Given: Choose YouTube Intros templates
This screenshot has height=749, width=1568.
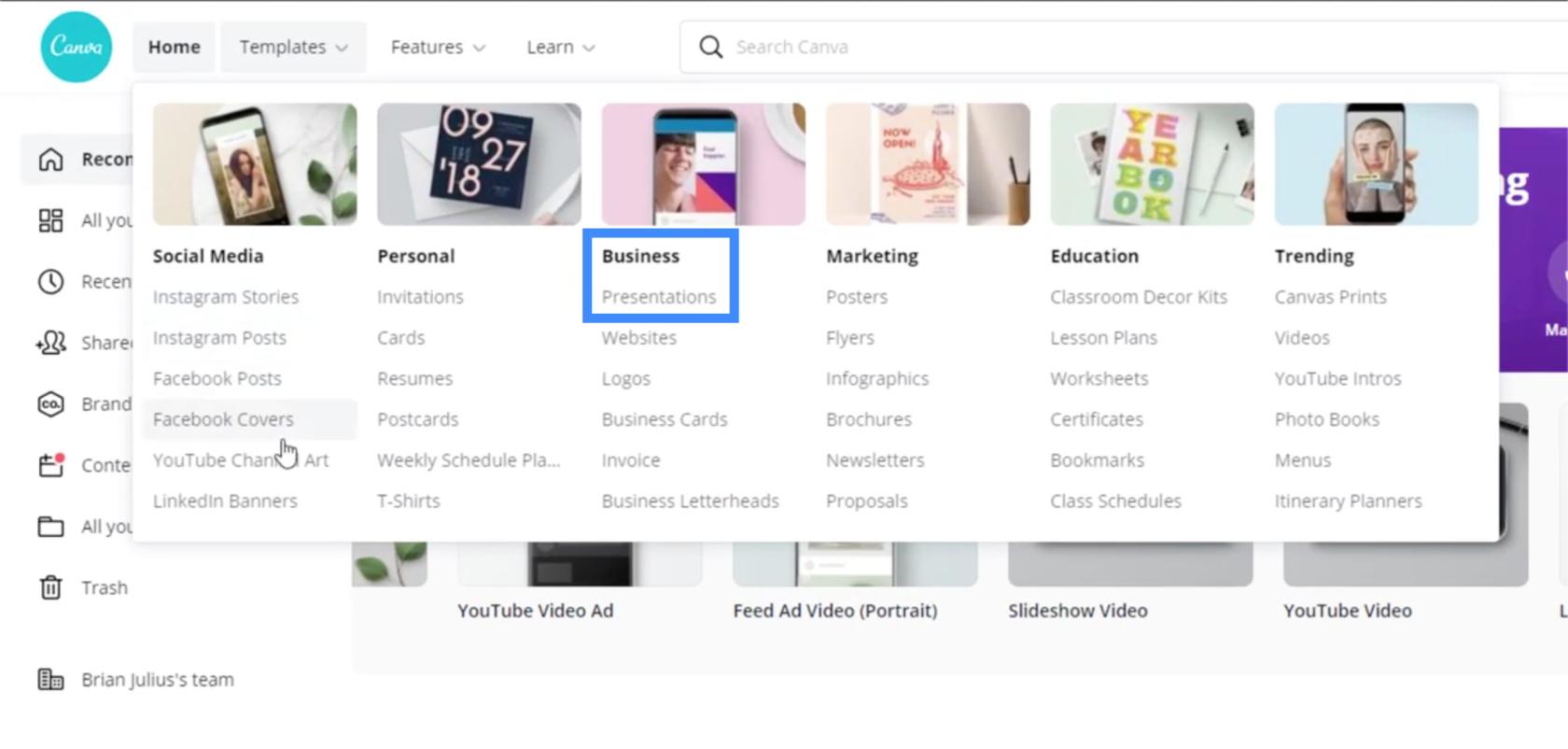Looking at the screenshot, I should [1337, 378].
